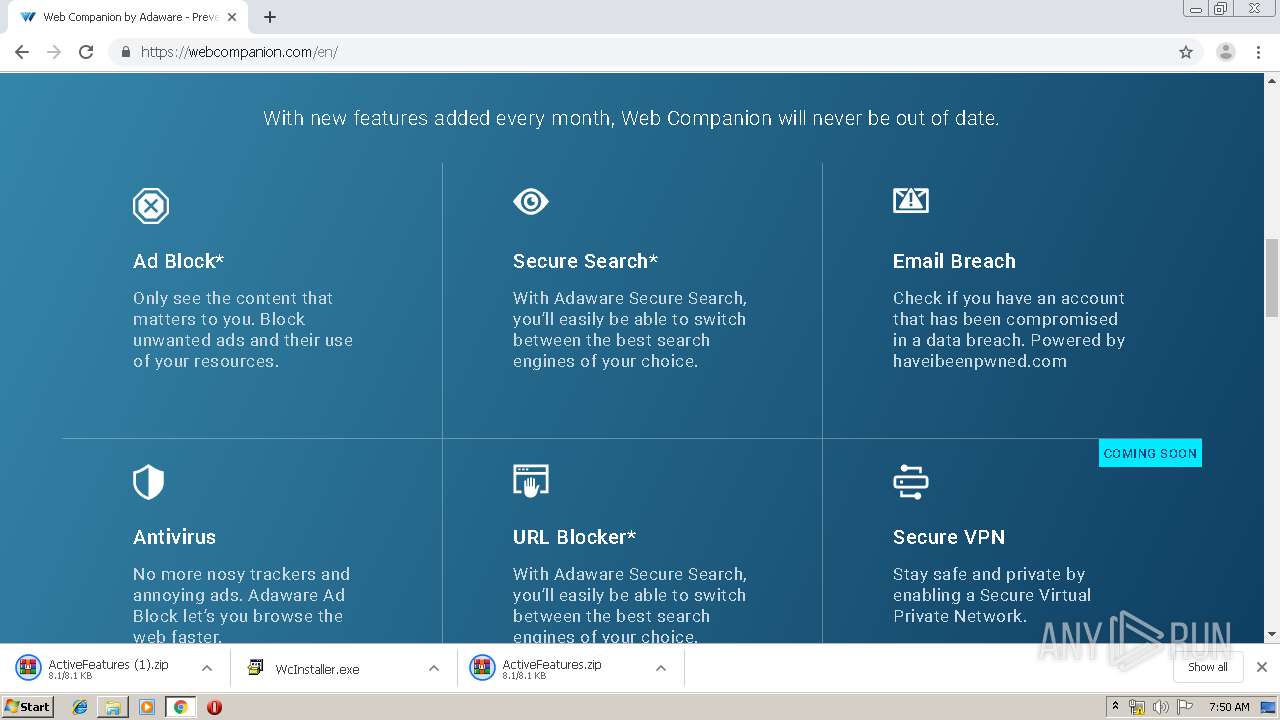Click the Ad Block* heading
The image size is (1280, 720).
coord(178,261)
